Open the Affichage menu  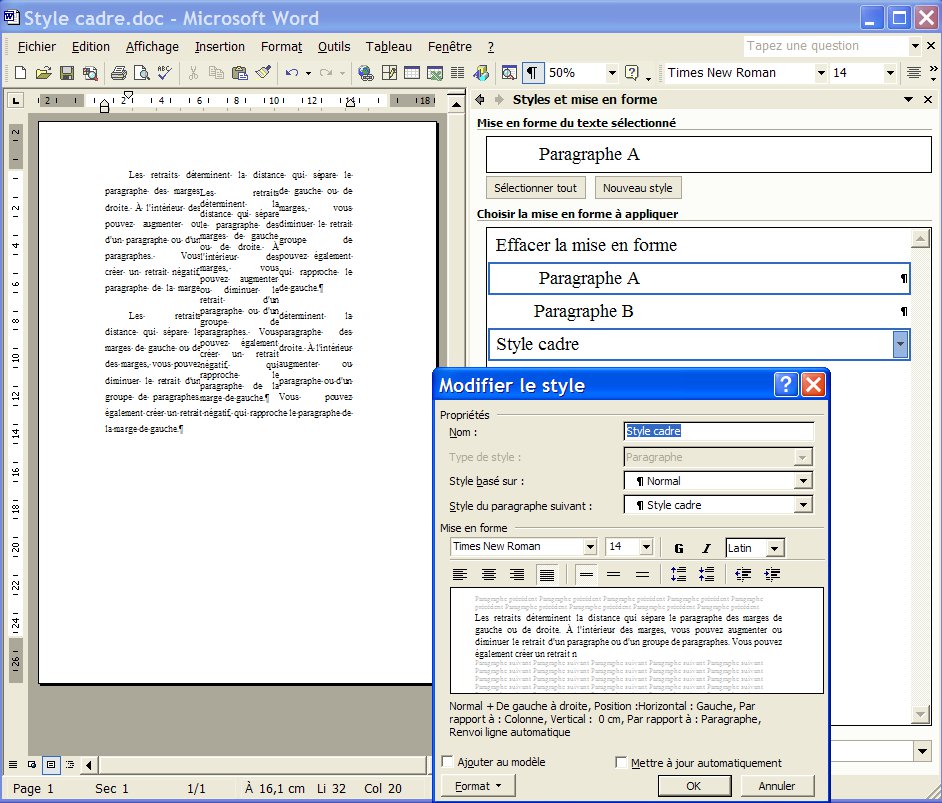(152, 46)
